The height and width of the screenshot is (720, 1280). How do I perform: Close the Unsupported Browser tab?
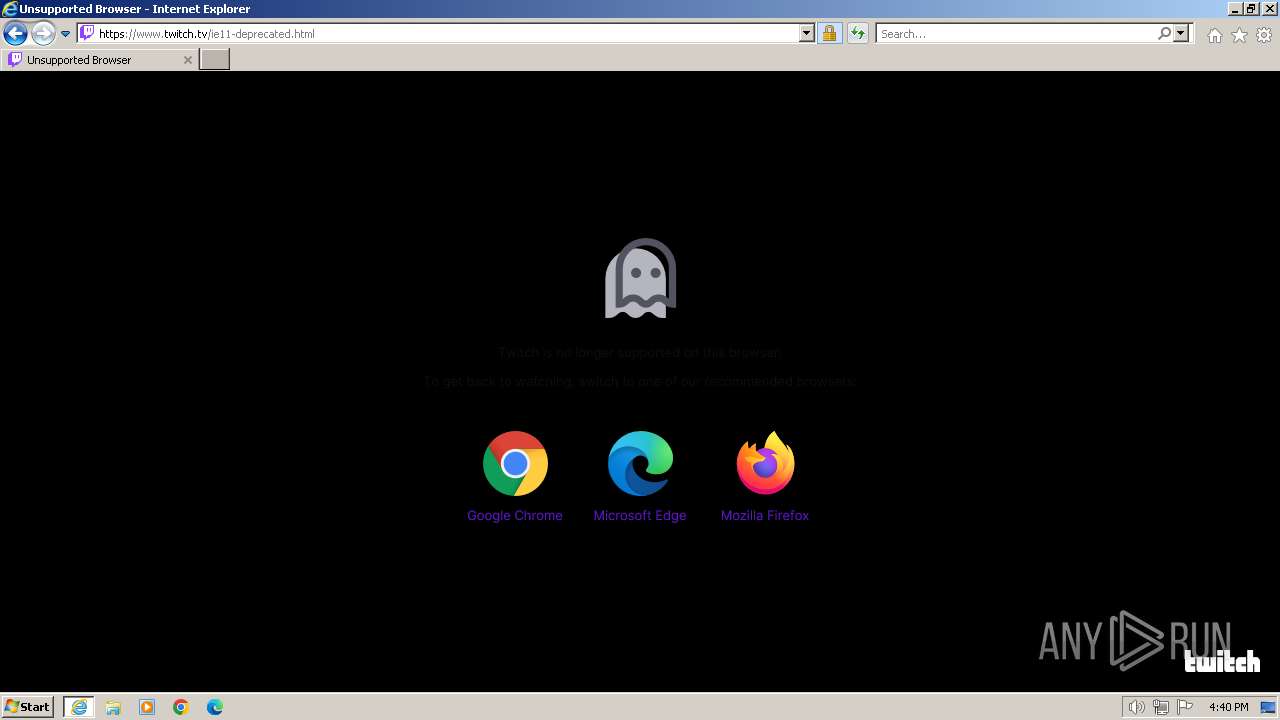(187, 60)
